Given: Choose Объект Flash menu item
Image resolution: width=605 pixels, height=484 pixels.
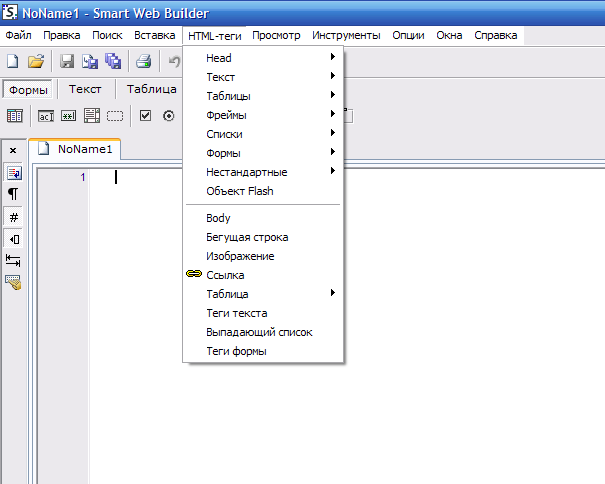Looking at the screenshot, I should coord(263,191).
